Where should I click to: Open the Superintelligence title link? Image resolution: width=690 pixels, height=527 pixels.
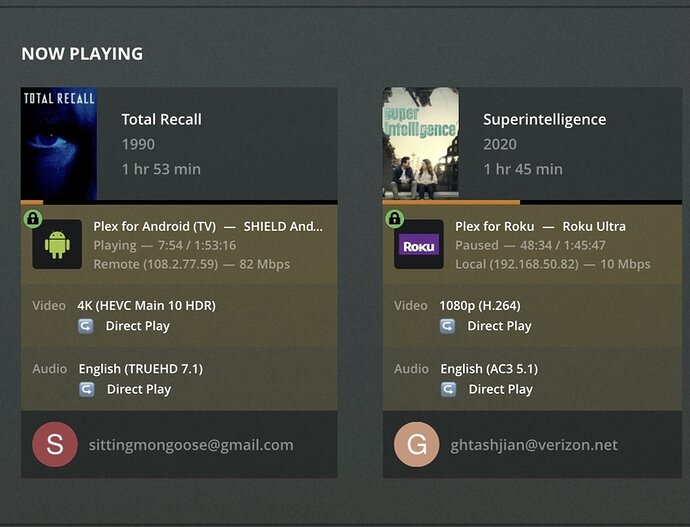[544, 119]
